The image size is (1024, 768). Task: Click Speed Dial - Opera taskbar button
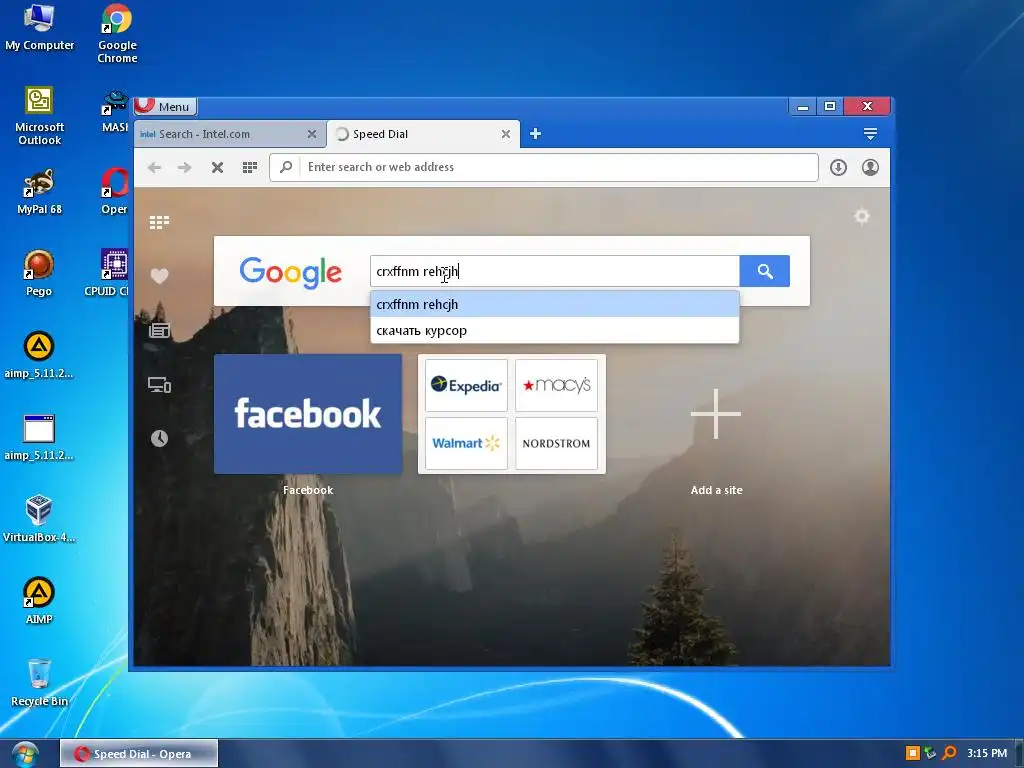[139, 754]
